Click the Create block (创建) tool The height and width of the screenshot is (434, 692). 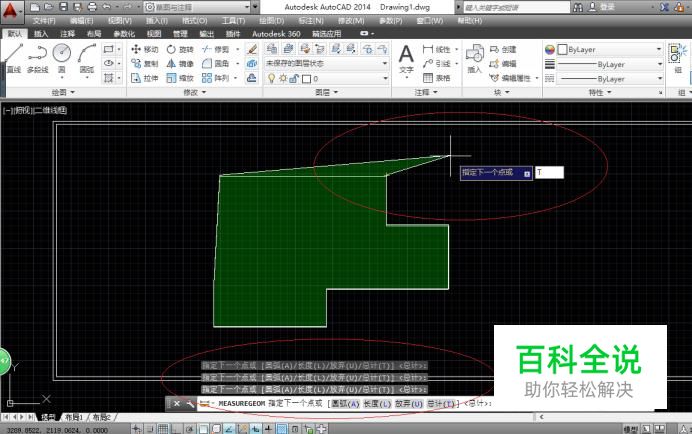[503, 49]
